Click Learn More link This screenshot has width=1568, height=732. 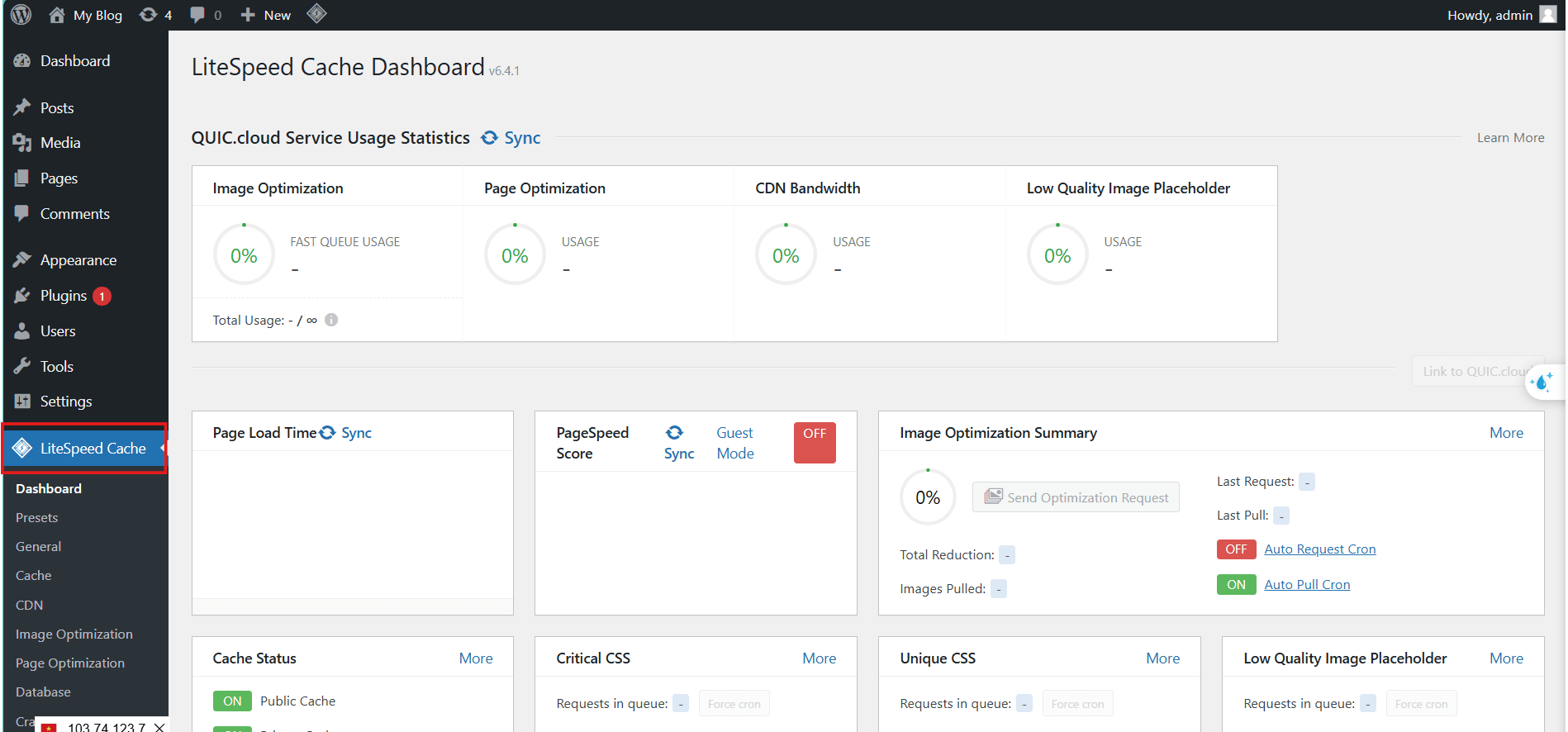(1510, 138)
